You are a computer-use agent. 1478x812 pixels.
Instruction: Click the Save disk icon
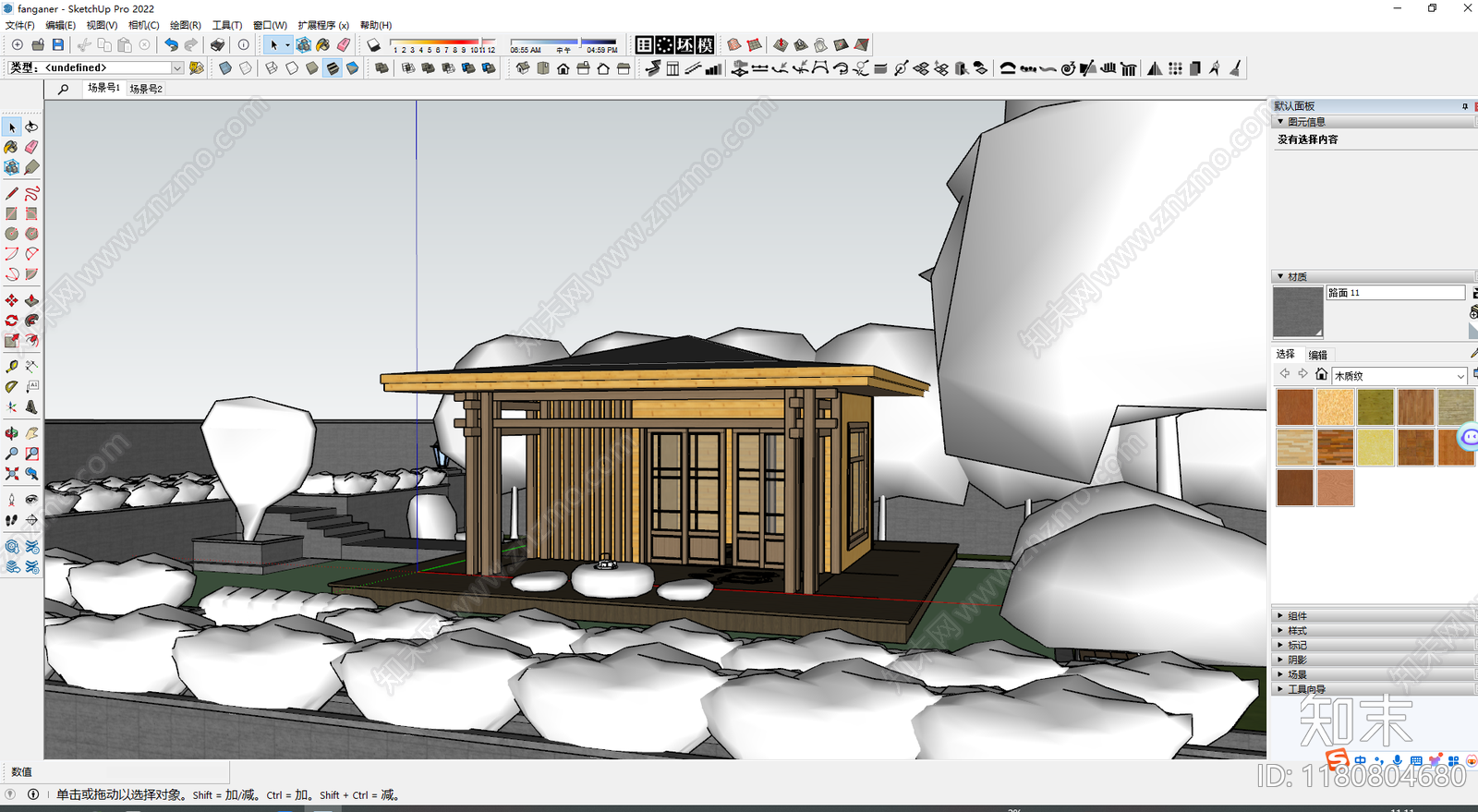tap(57, 44)
